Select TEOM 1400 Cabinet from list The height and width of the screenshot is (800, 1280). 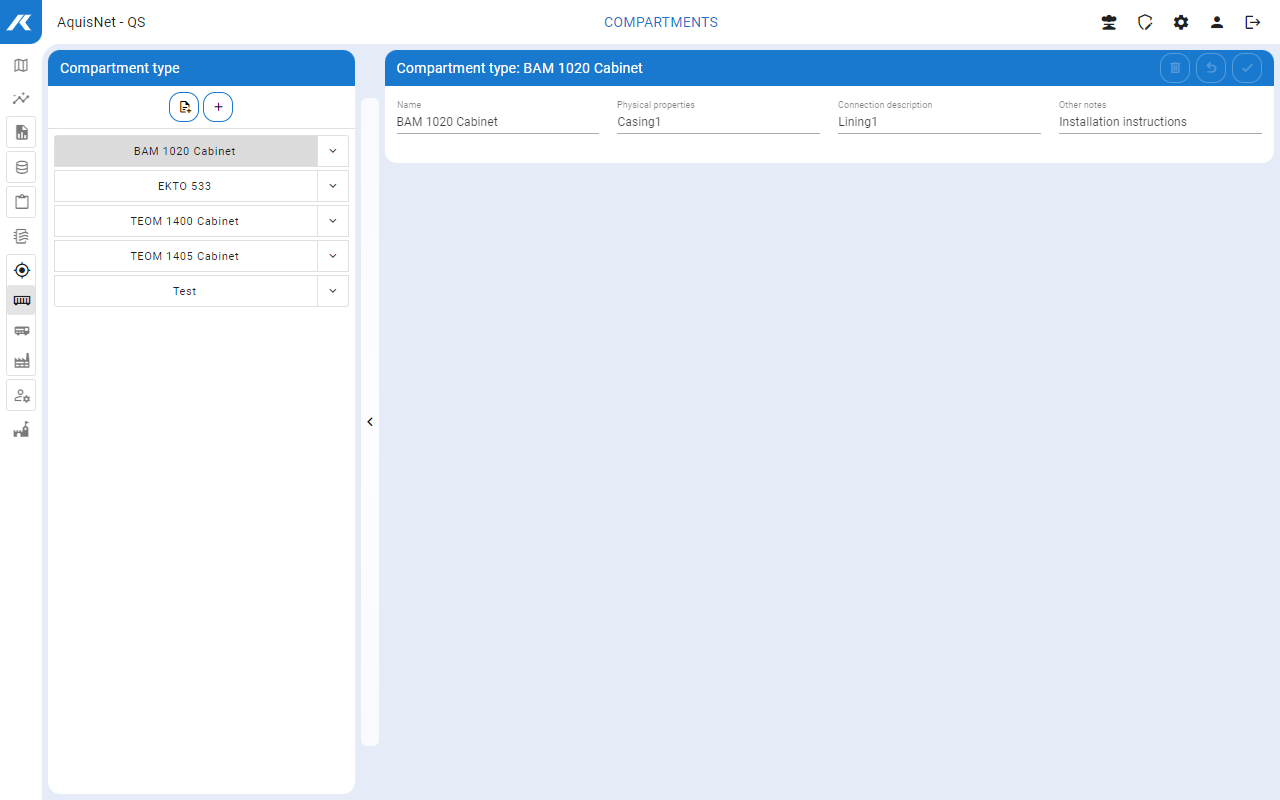pyautogui.click(x=185, y=221)
